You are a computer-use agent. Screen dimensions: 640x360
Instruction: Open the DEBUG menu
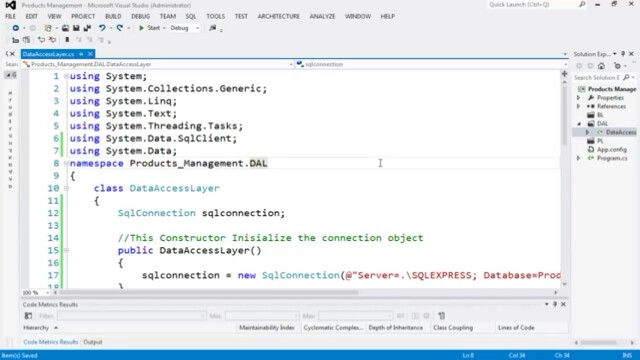point(140,16)
